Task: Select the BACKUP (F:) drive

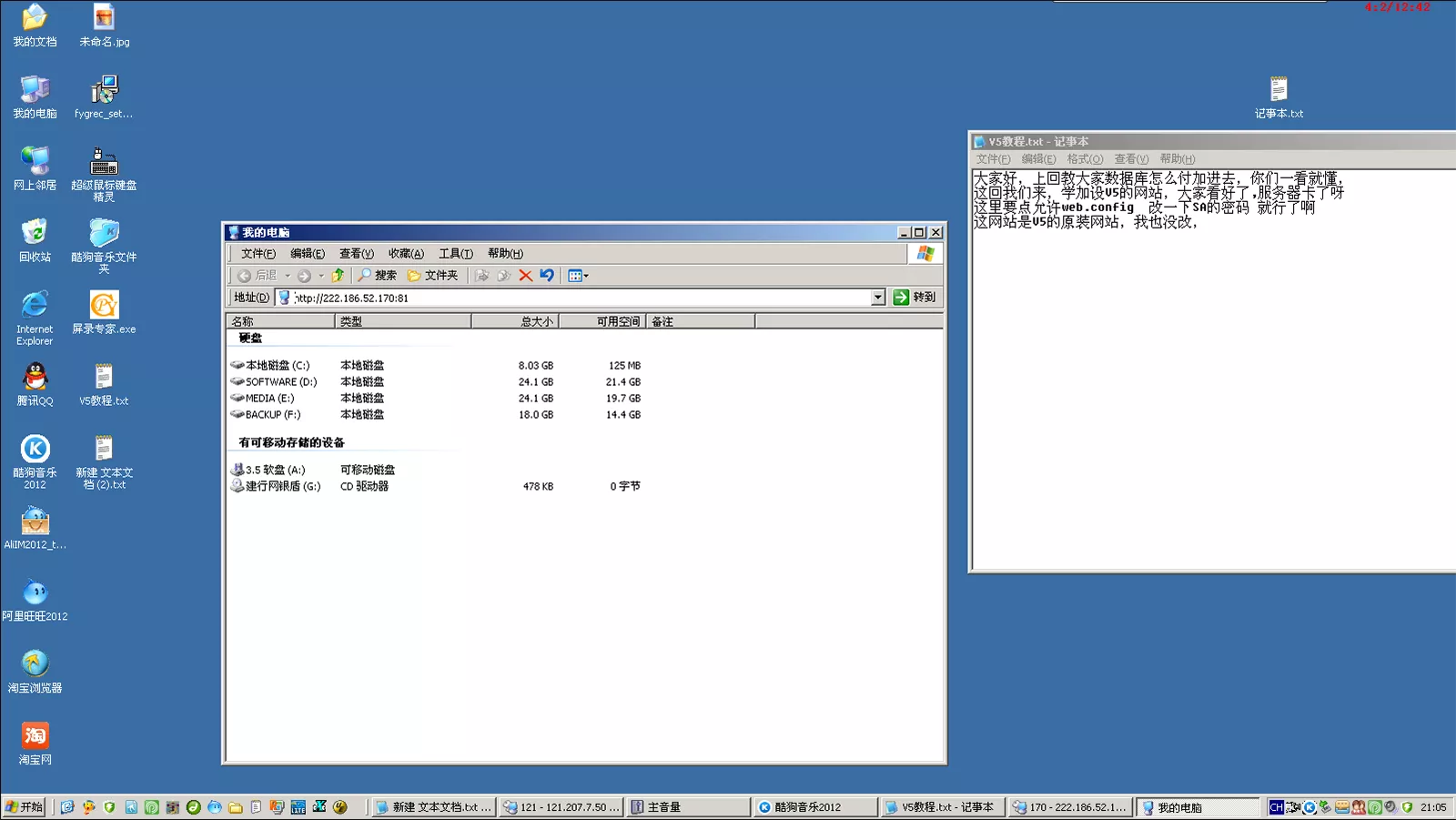Action: [272, 415]
